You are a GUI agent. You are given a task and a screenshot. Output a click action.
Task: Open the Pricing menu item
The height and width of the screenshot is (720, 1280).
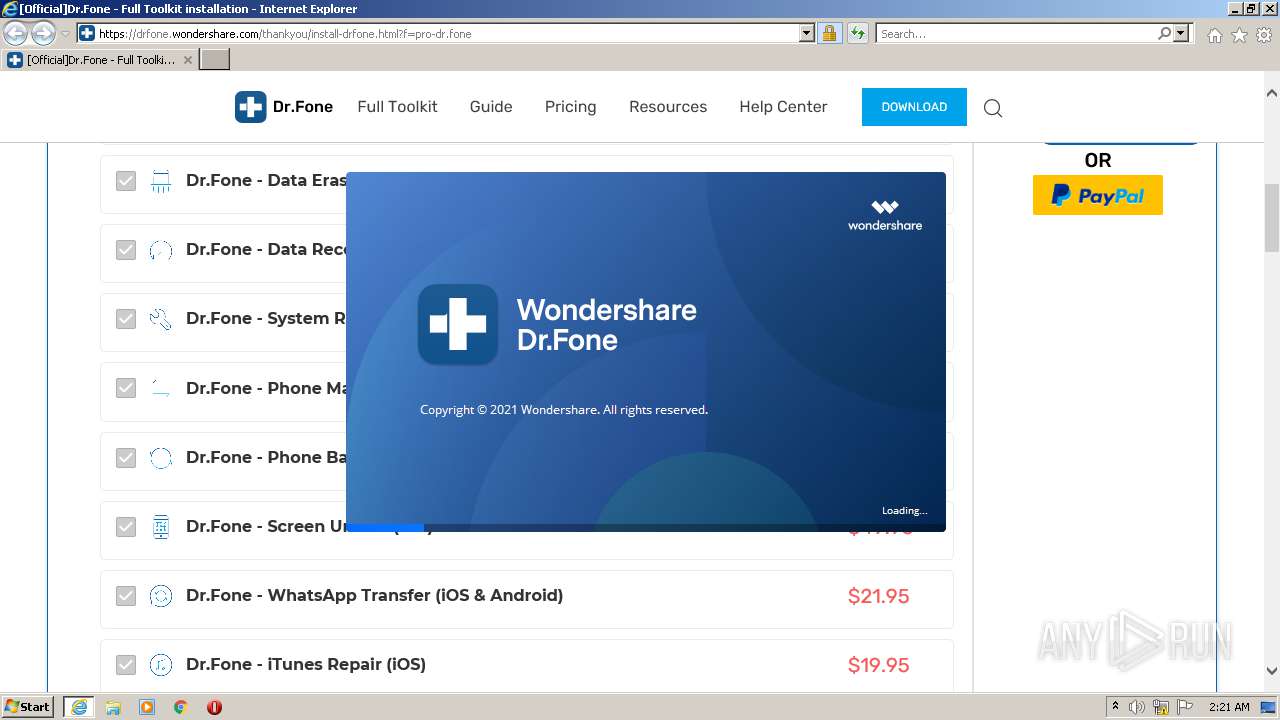[570, 107]
